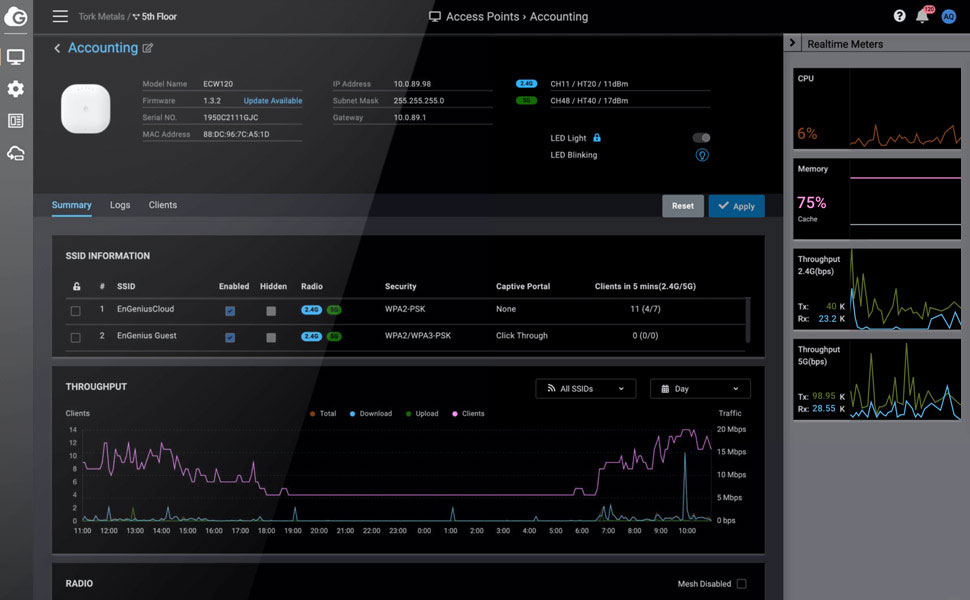Click the SSID column header
This screenshot has width=970, height=600.
pos(126,286)
